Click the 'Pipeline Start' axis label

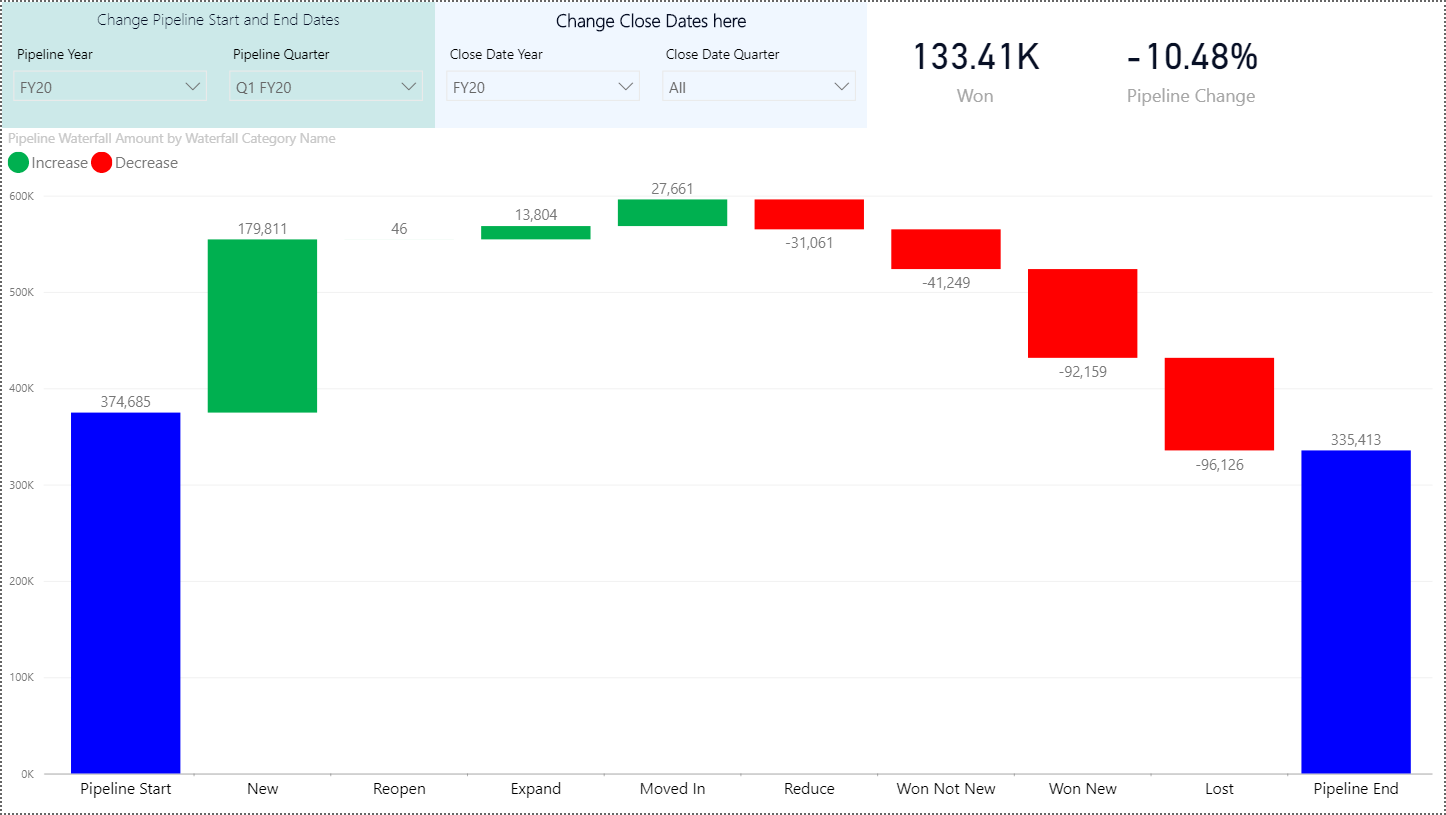(126, 789)
